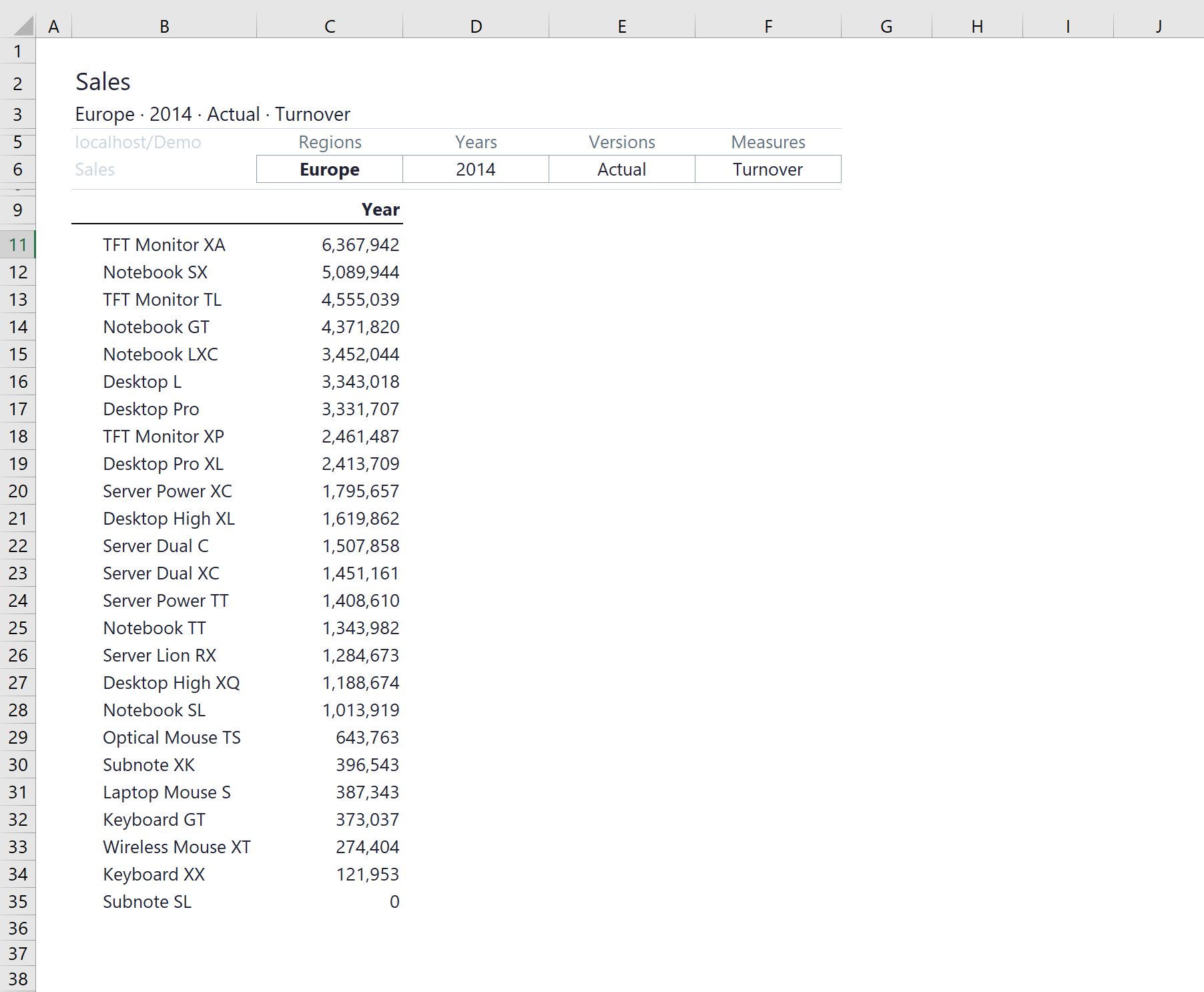The width and height of the screenshot is (1204, 992).
Task: Click the value 5,089,944
Action: [x=360, y=272]
